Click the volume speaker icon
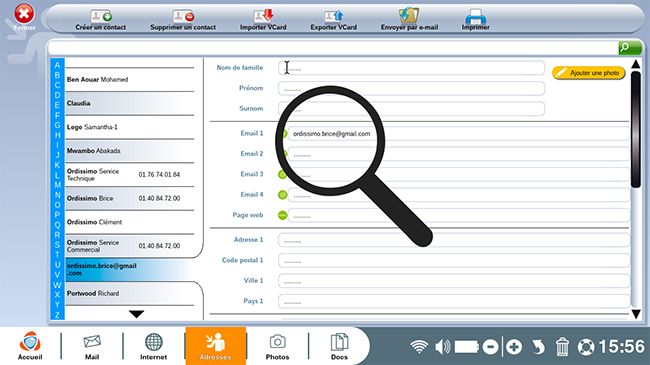The height and width of the screenshot is (365, 650). (443, 347)
